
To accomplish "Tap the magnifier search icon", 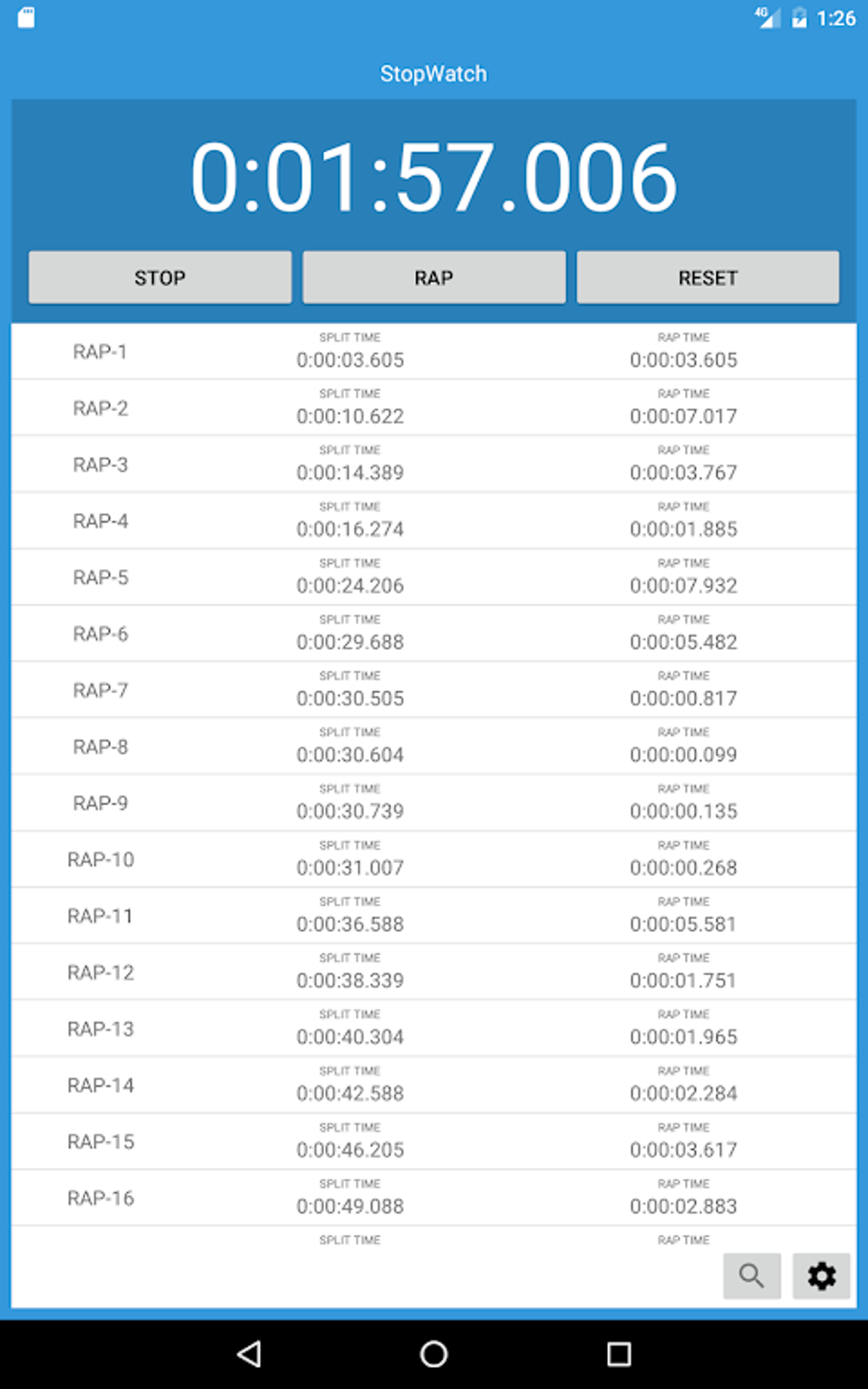I will (751, 1275).
